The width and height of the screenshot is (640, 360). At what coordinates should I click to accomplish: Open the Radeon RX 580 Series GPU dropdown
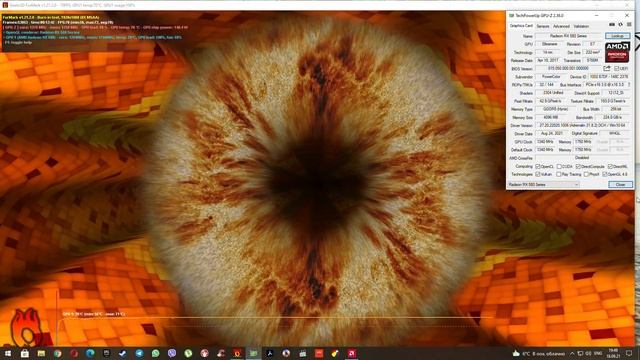(543, 184)
